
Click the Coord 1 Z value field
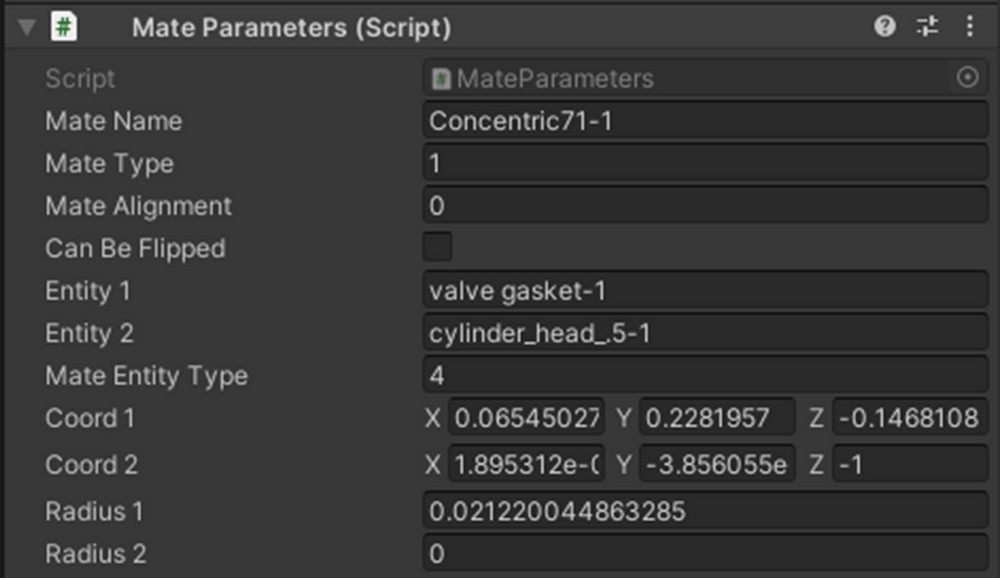pyautogui.click(x=909, y=418)
